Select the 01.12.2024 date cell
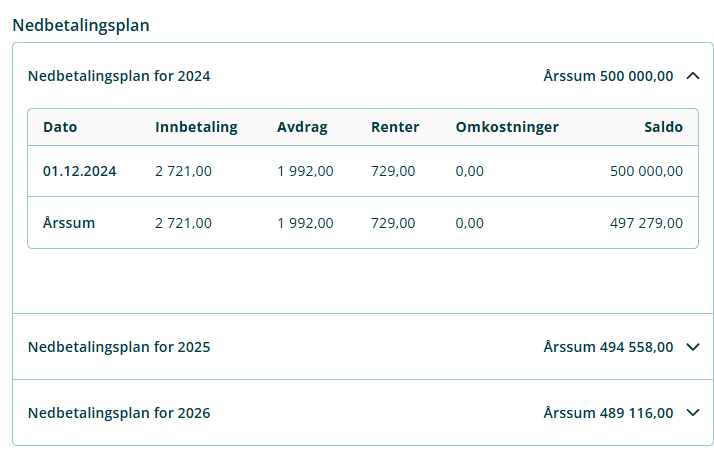The image size is (714, 476). tap(80, 171)
